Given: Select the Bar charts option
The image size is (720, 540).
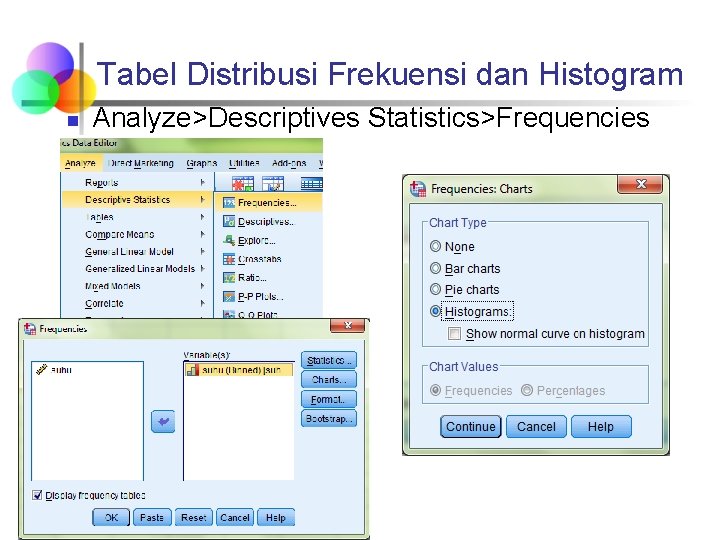Looking at the screenshot, I should (435, 268).
